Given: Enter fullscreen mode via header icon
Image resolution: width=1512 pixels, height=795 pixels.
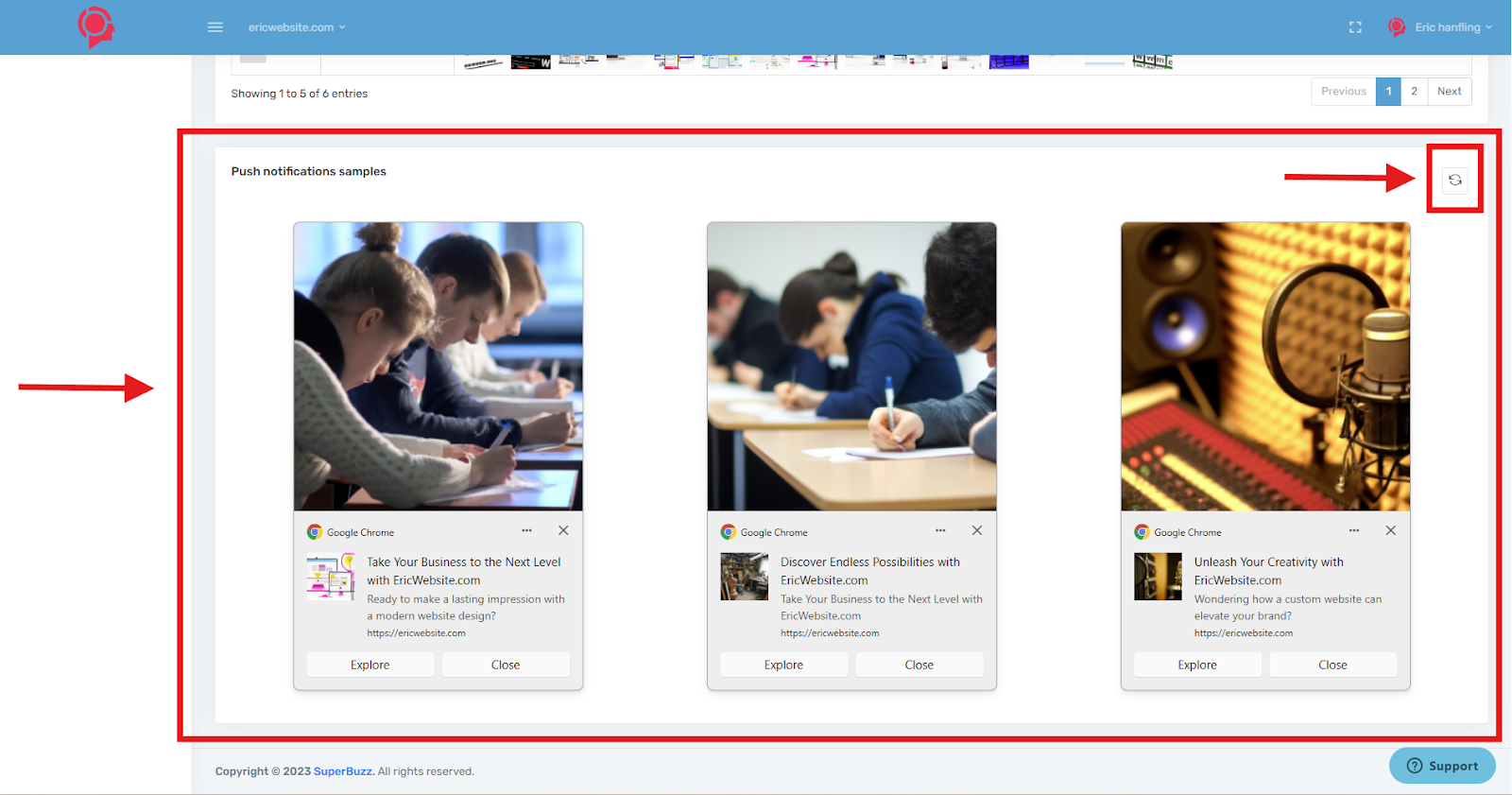Looking at the screenshot, I should click(1355, 27).
